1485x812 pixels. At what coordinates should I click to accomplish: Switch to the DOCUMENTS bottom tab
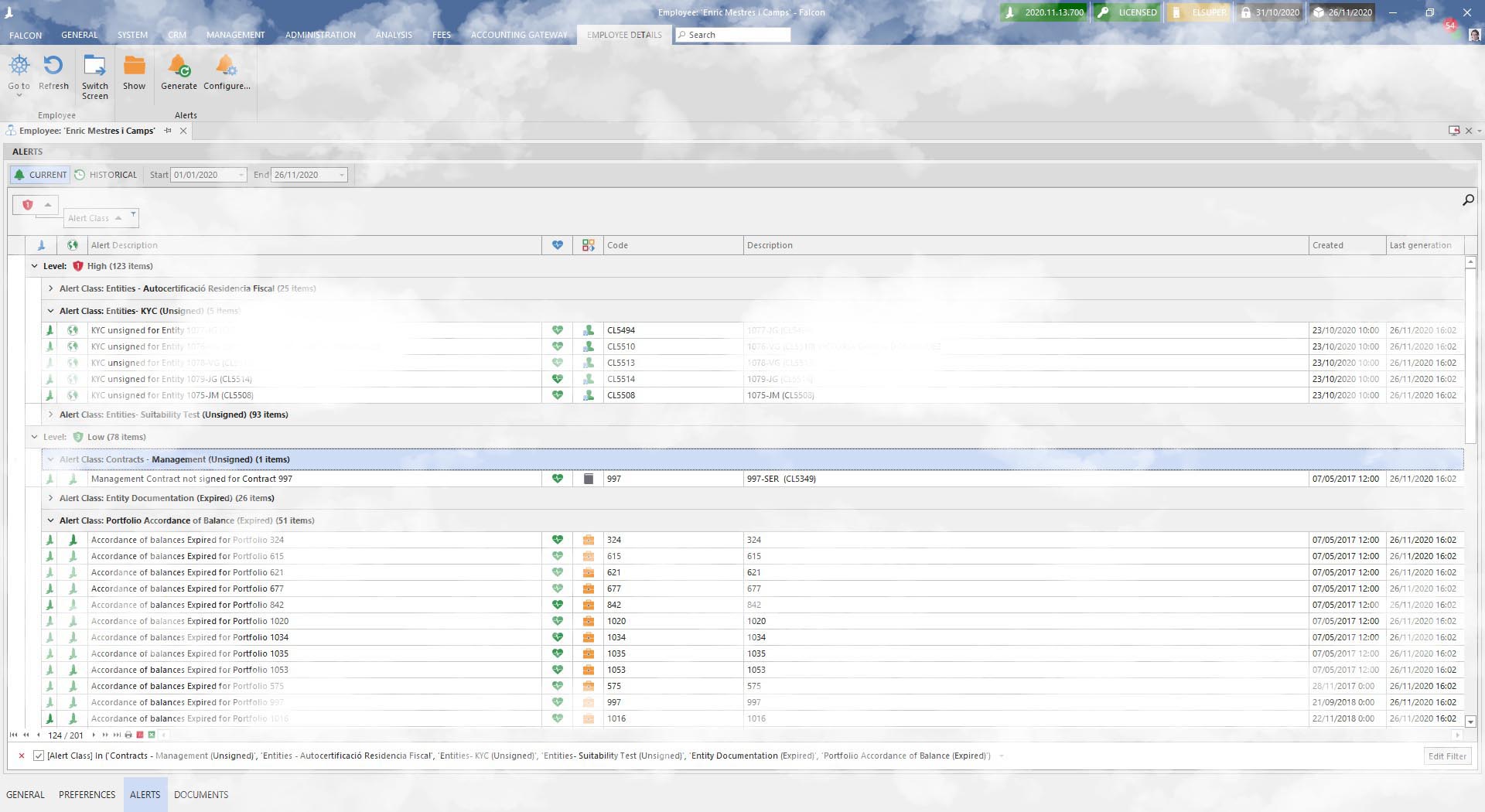pos(201,795)
